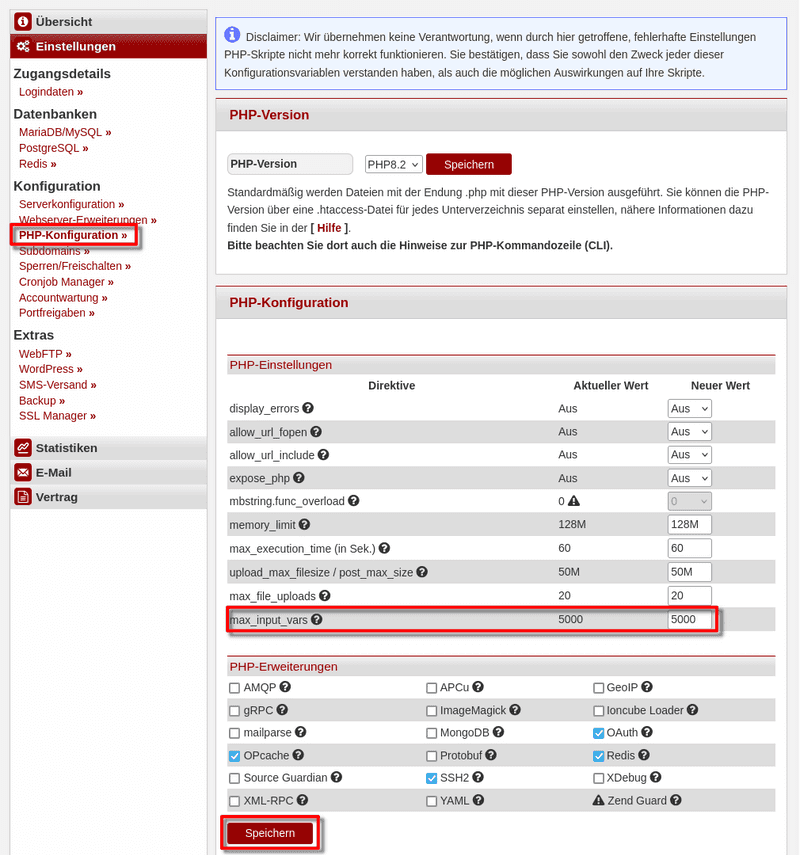Viewport: 800px width, 855px height.
Task: Click the E-Mail envelope icon in sidebar
Action: click(x=23, y=473)
